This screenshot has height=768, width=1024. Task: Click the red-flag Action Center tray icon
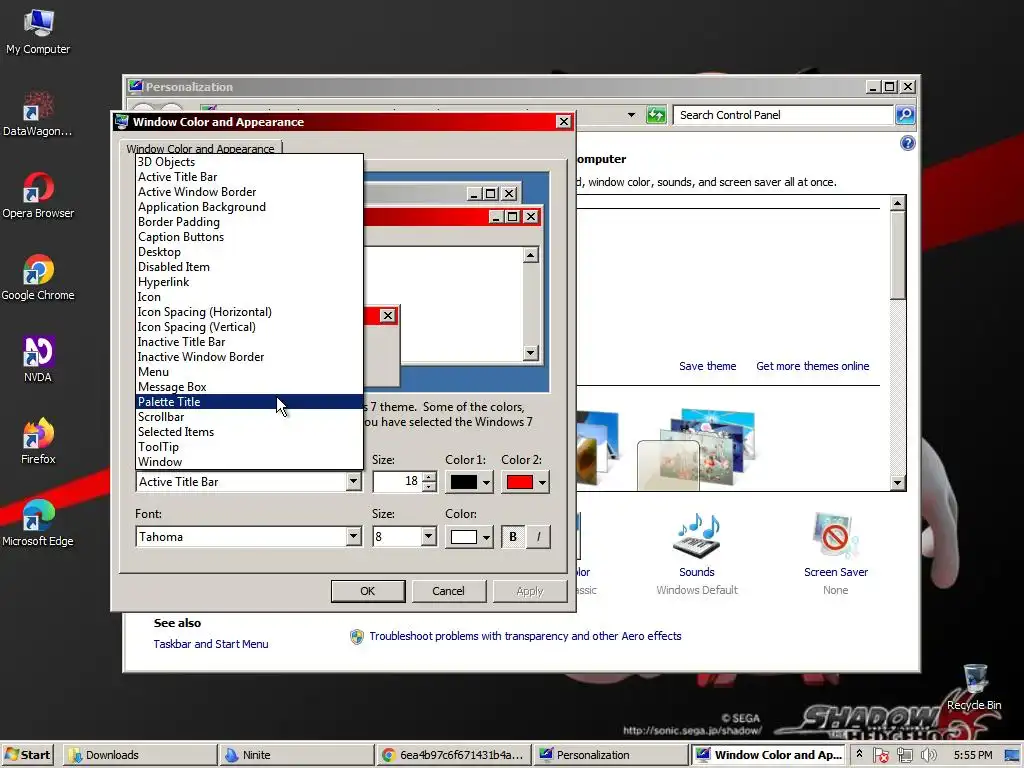(881, 755)
